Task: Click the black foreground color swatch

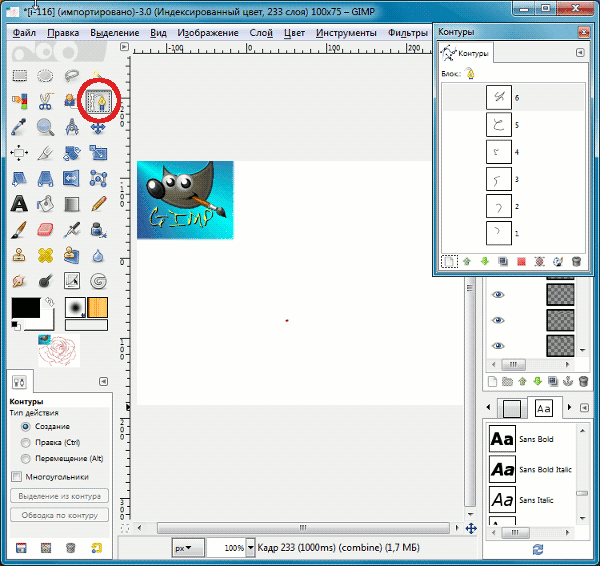Action: click(26, 308)
